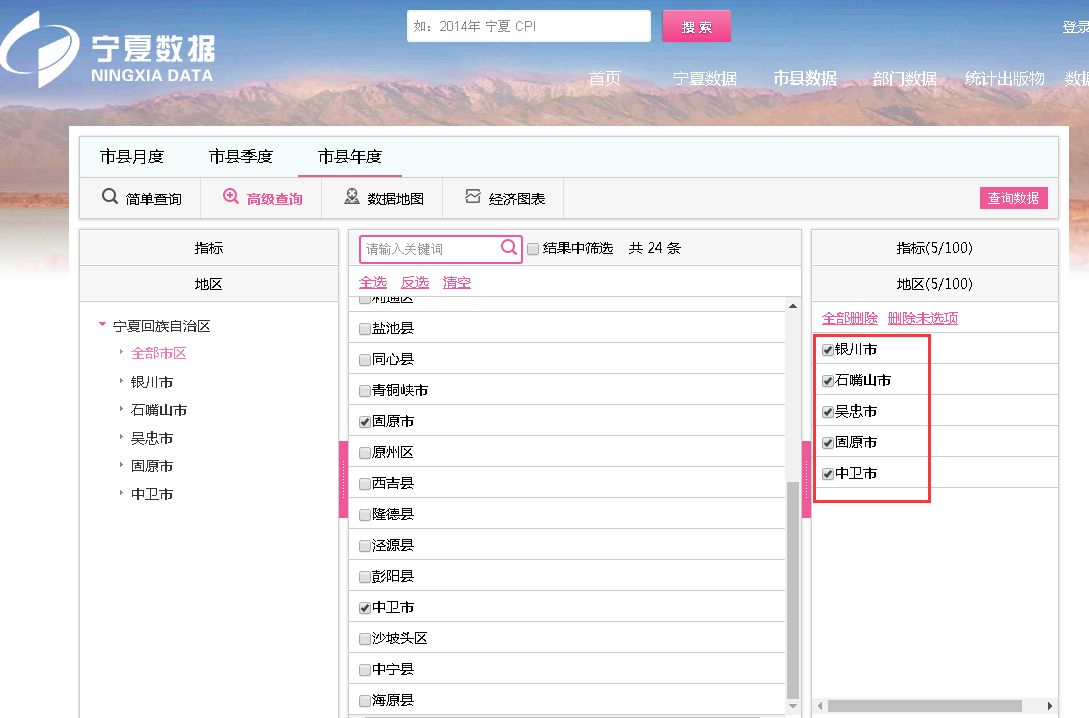Expand the 银川市 tree node arrow

coord(121,381)
